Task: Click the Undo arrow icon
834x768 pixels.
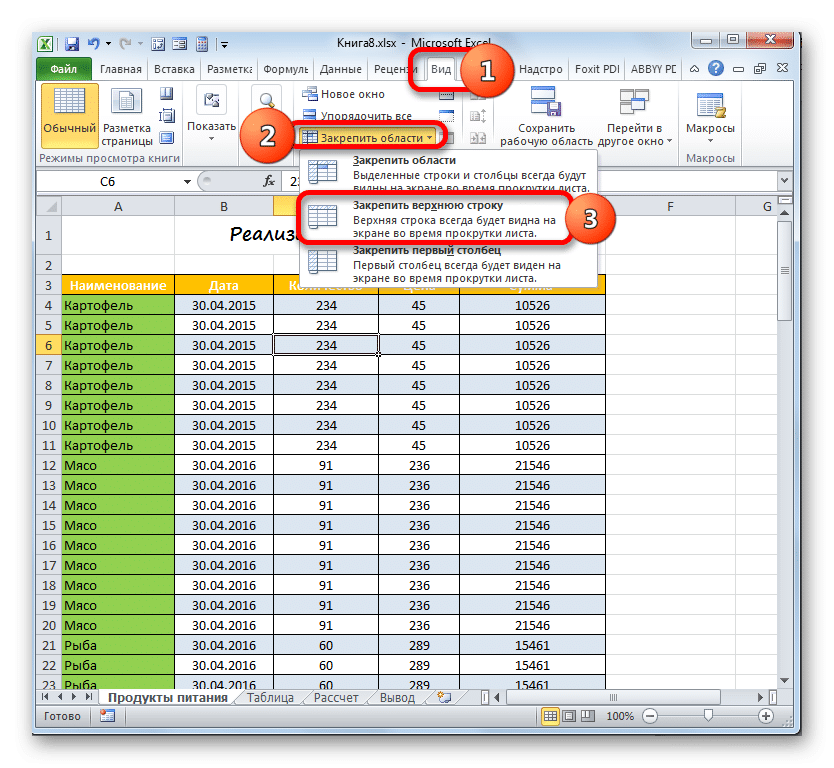Action: click(93, 45)
